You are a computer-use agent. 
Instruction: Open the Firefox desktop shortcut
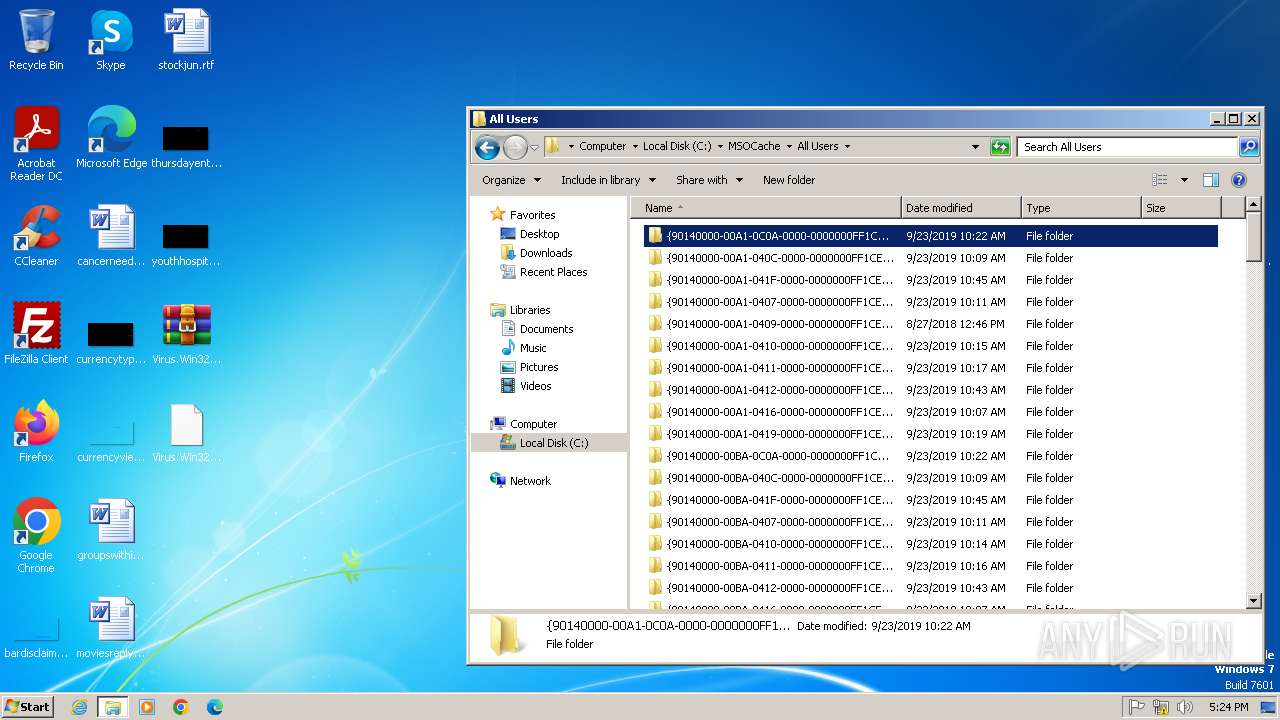tap(36, 432)
